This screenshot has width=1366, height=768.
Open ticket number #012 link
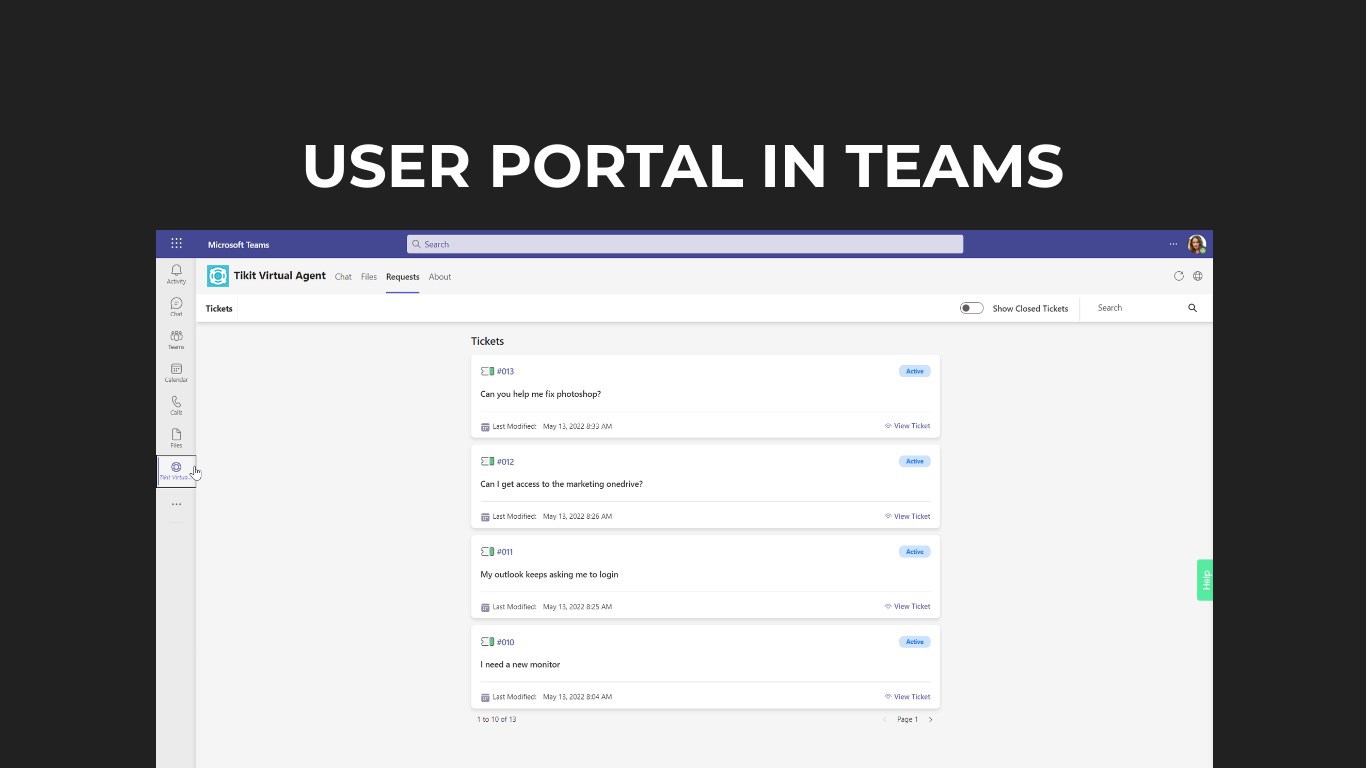pyautogui.click(x=505, y=461)
